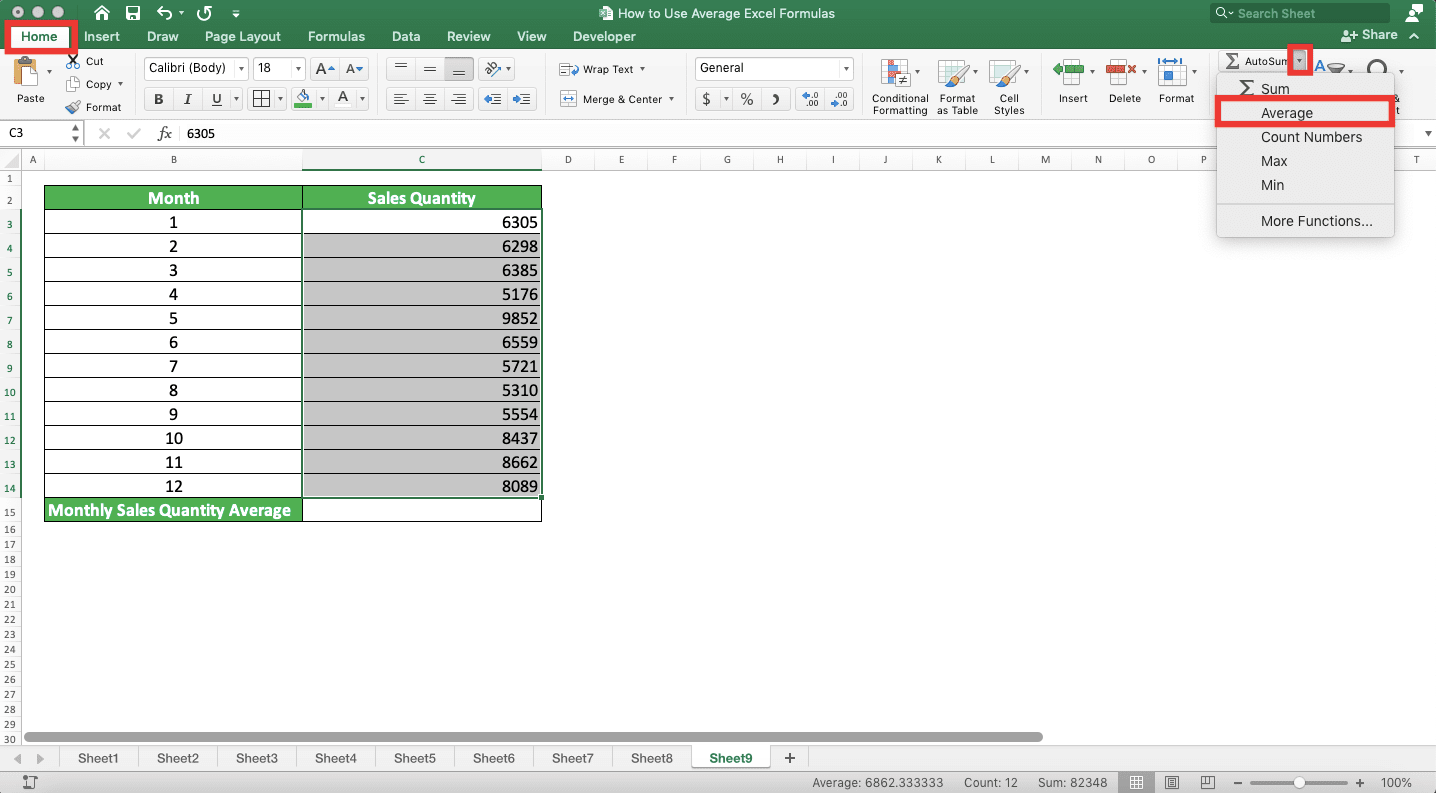This screenshot has height=793, width=1436.
Task: Open the font size 18 dropdown
Action: pyautogui.click(x=298, y=69)
